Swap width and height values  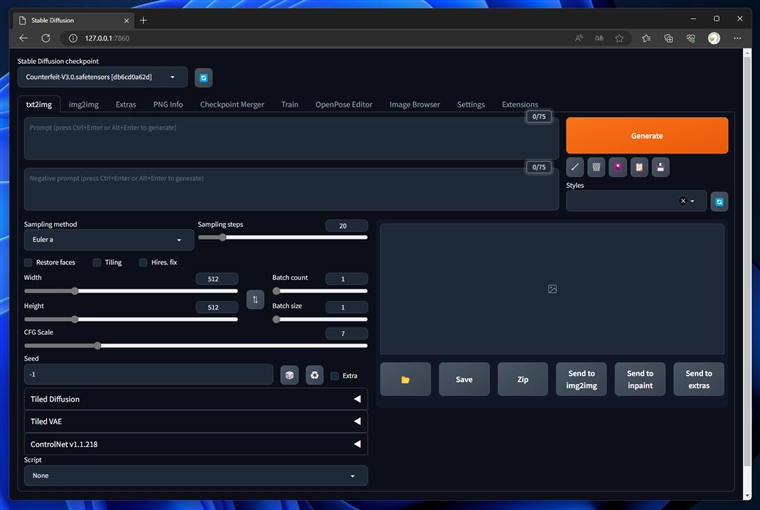tap(255, 299)
